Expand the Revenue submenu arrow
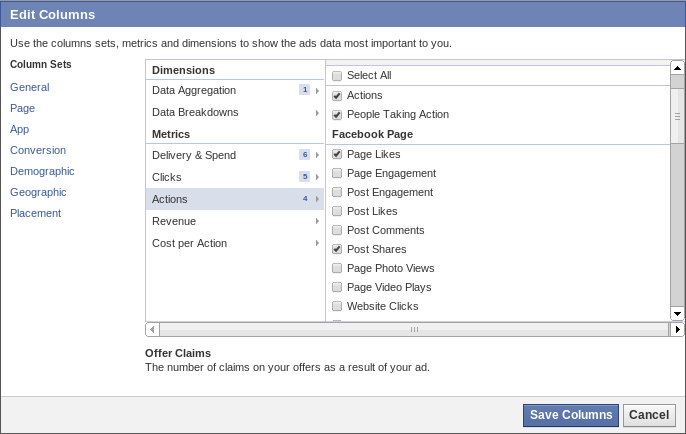The height and width of the screenshot is (434, 686). pos(317,221)
